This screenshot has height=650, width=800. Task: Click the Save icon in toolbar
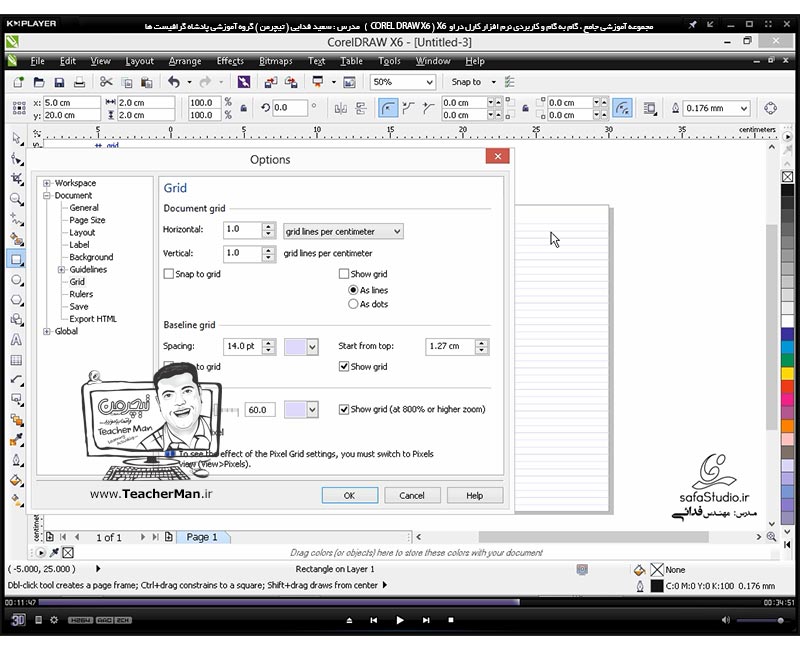[x=59, y=82]
